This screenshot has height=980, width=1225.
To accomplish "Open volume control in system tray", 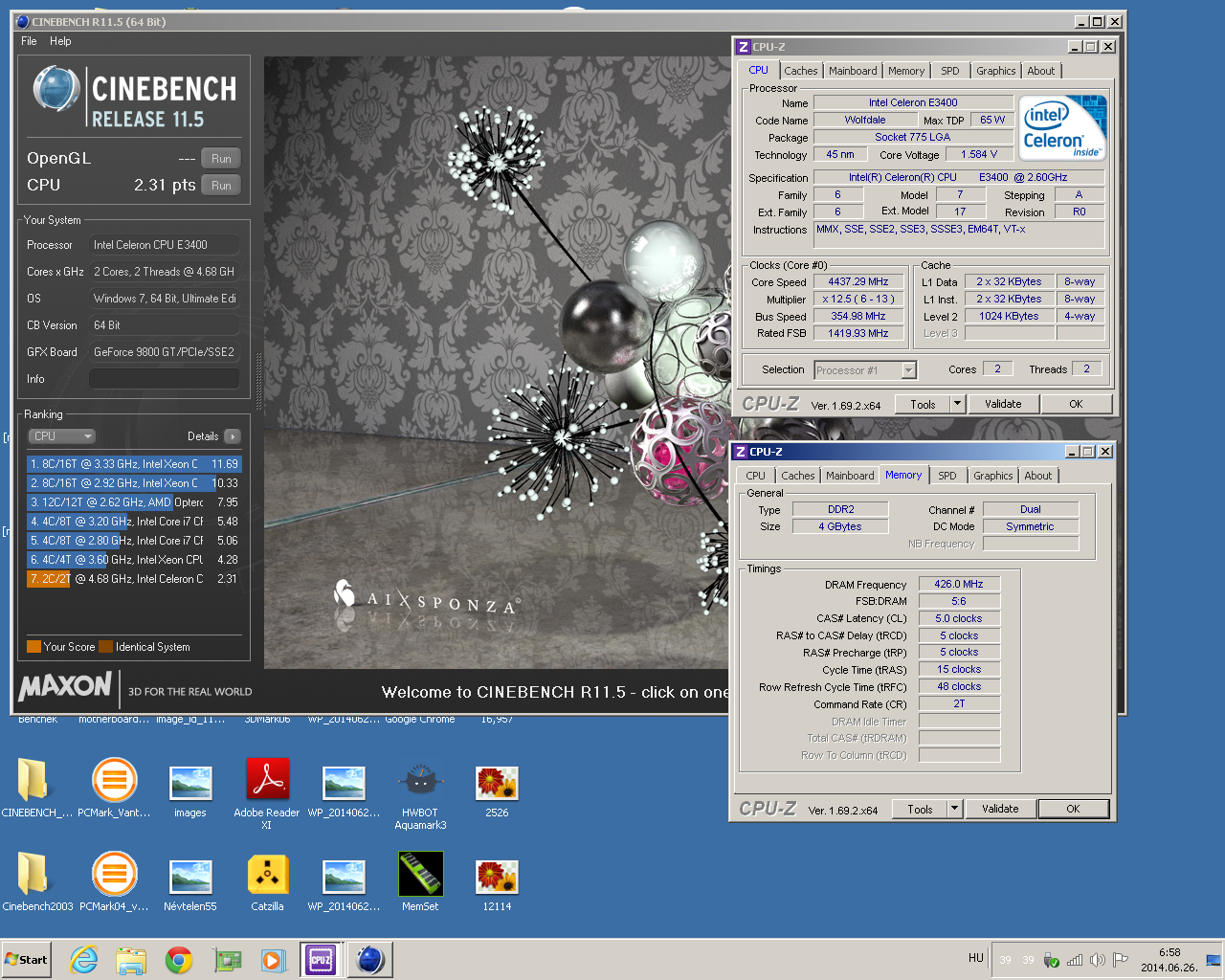I will pyautogui.click(x=1097, y=960).
